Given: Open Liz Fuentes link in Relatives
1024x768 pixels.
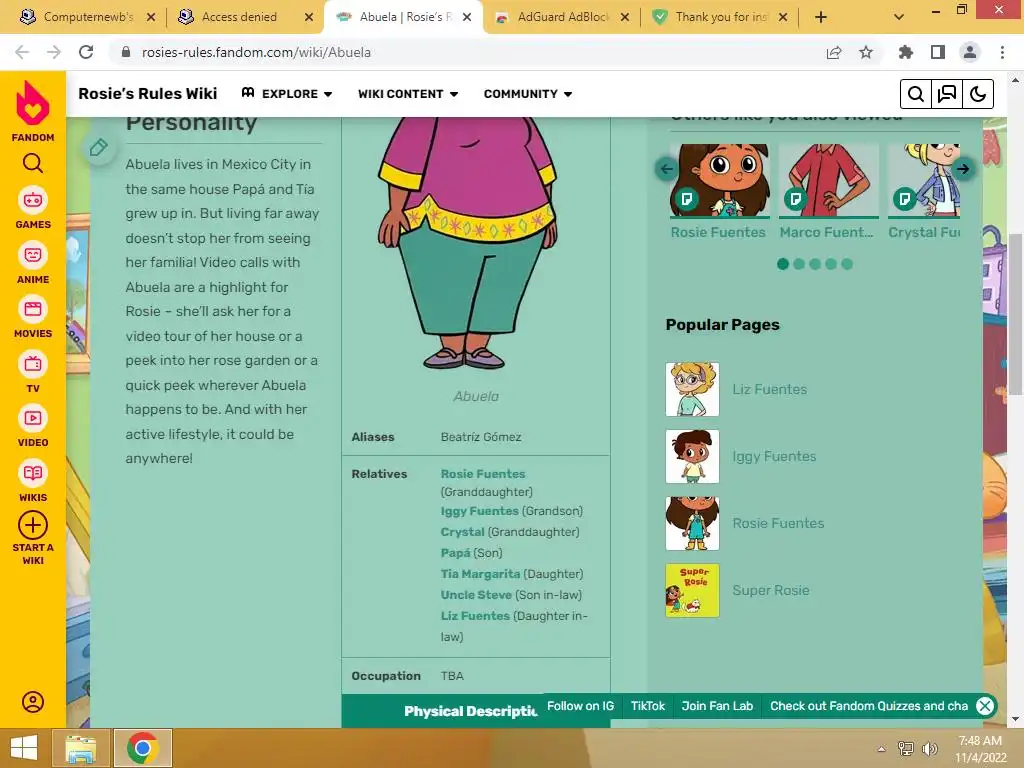Looking at the screenshot, I should [475, 616].
